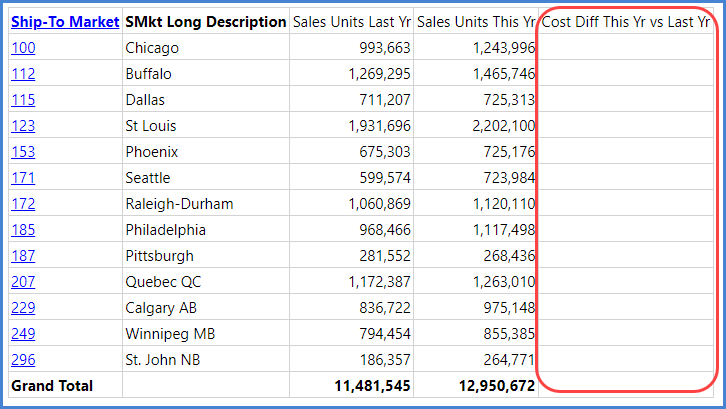Open market link 112 for Buffalo
The image size is (726, 409).
(23, 74)
